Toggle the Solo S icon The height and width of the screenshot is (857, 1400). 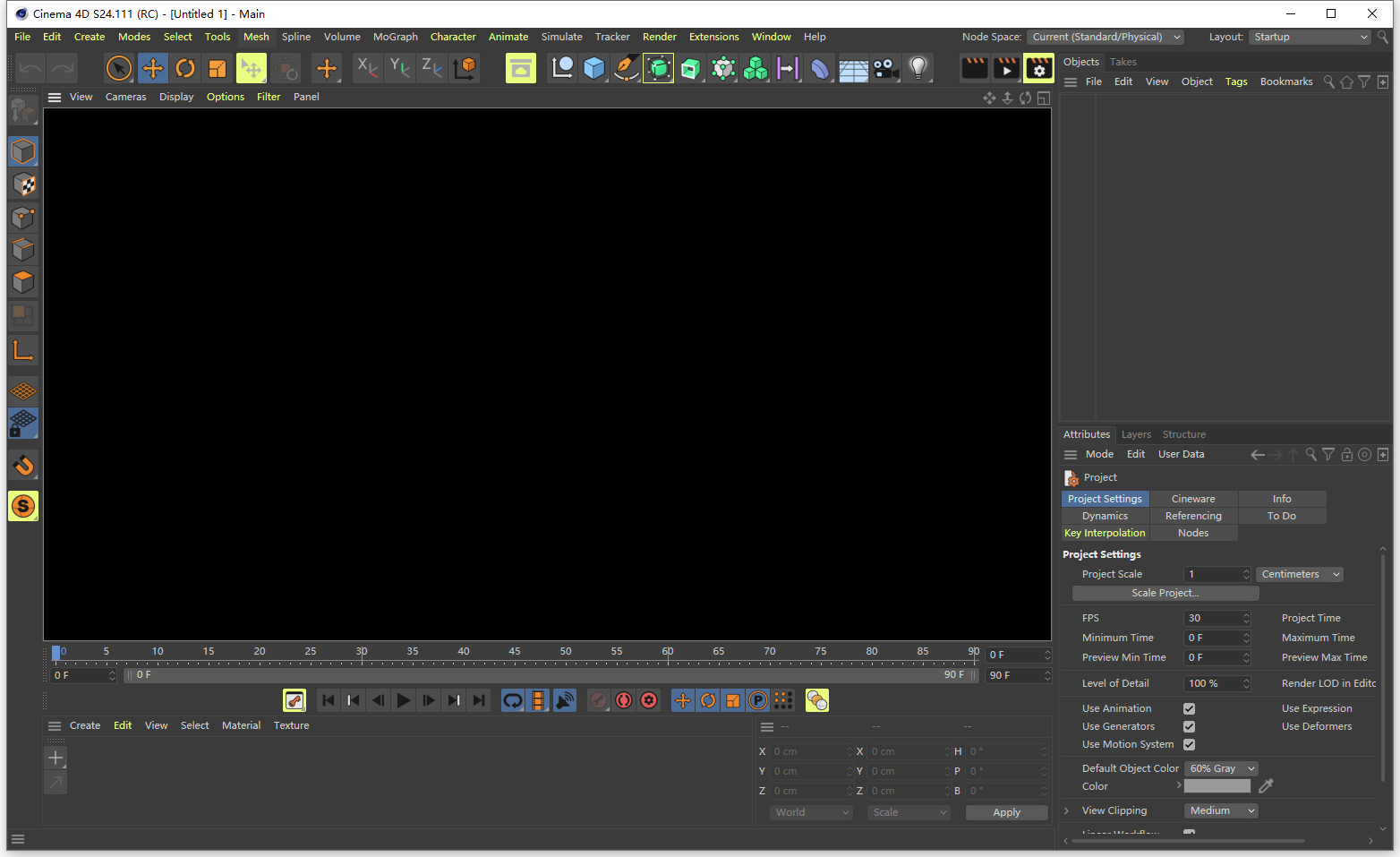click(x=23, y=506)
